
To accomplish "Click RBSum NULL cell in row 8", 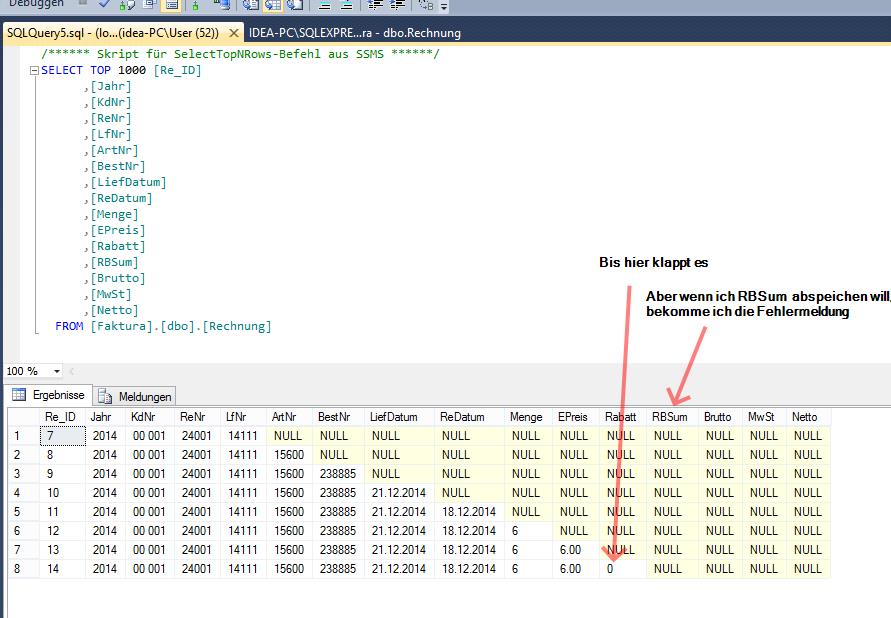I will click(672, 569).
